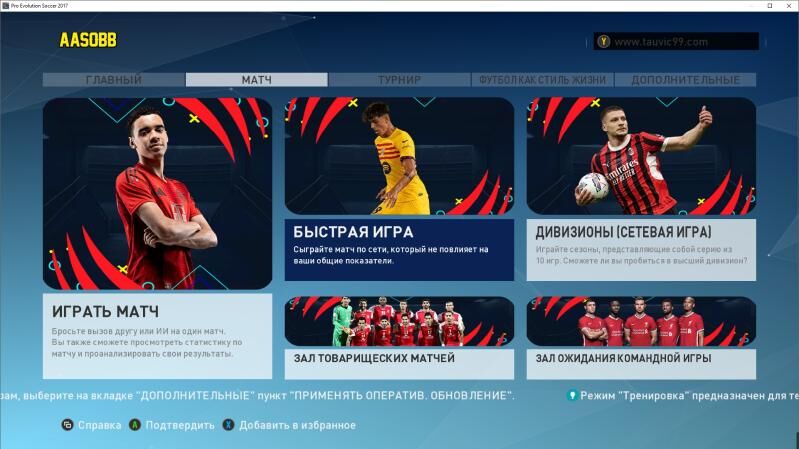
Task: Click the Режим "Тренировка" ticker tip text
Action: 689,395
